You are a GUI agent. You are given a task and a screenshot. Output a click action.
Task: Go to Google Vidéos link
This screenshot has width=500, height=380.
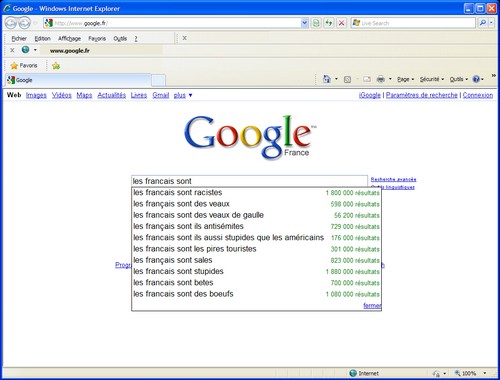point(61,95)
